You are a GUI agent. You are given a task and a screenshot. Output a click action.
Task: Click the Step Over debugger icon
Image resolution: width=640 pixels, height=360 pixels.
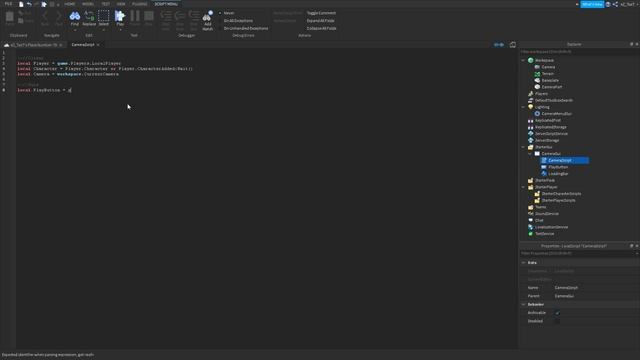pyautogui.click(x=180, y=16)
